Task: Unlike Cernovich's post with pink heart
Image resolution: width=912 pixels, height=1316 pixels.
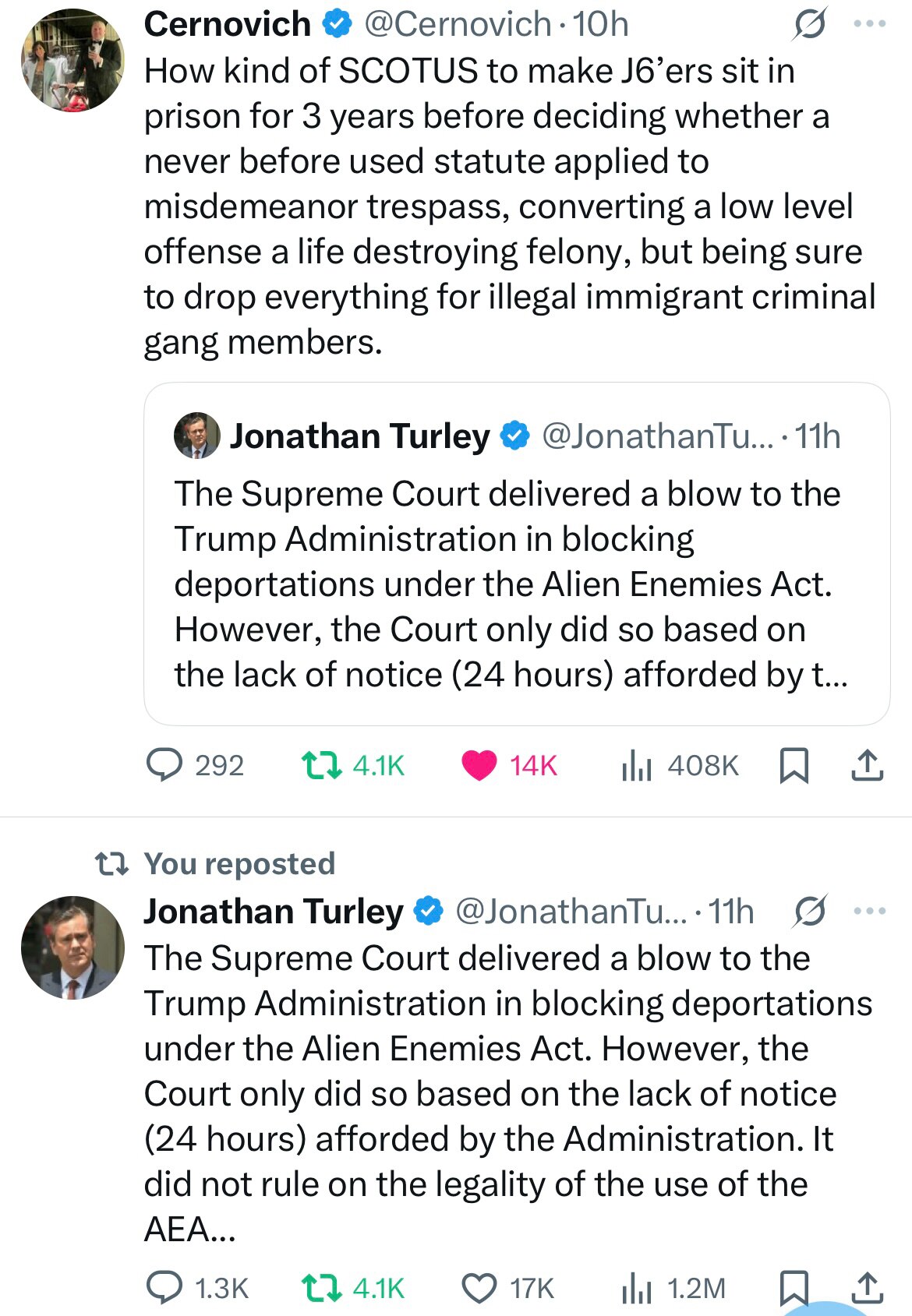Action: tap(479, 765)
